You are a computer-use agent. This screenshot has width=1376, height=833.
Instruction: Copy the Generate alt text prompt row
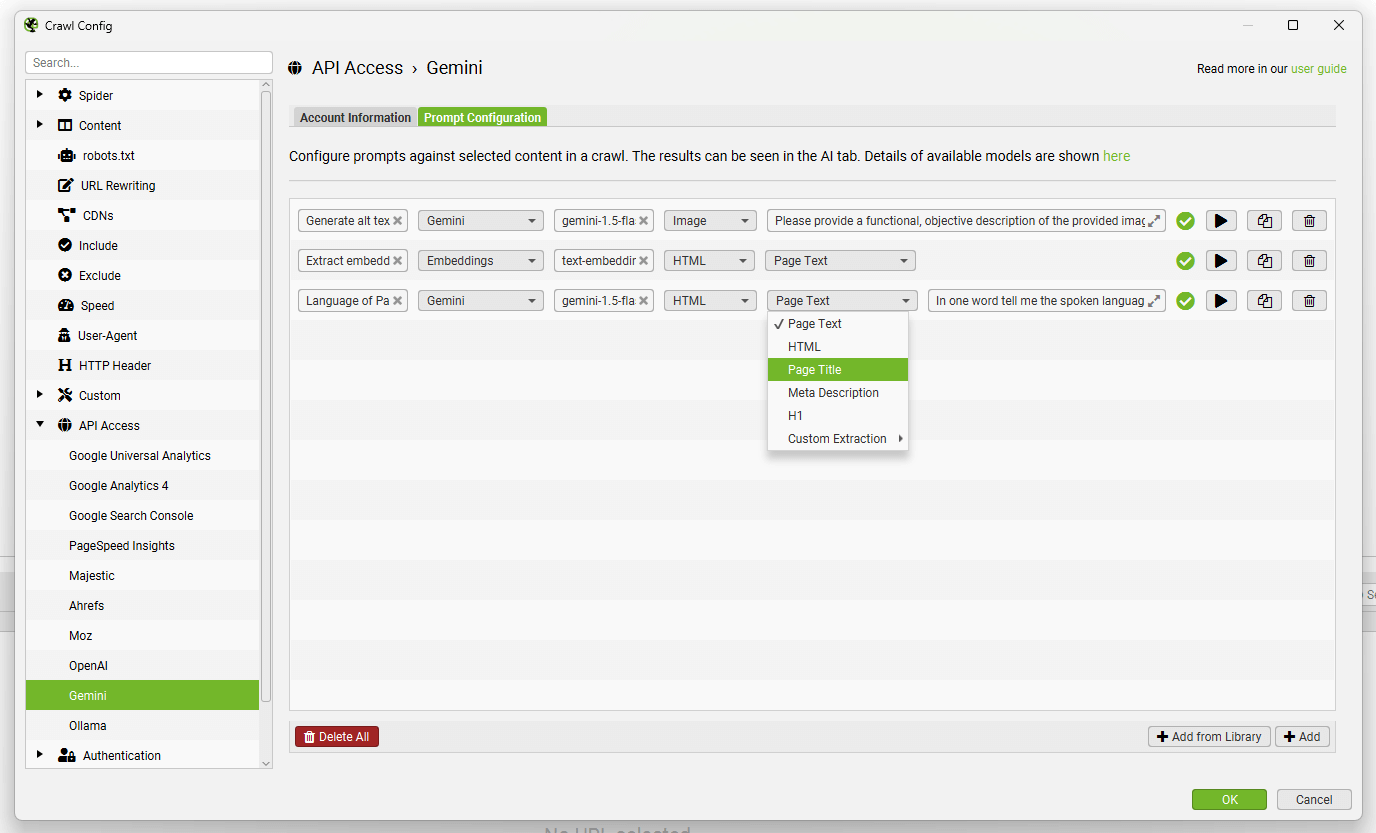[x=1265, y=221]
